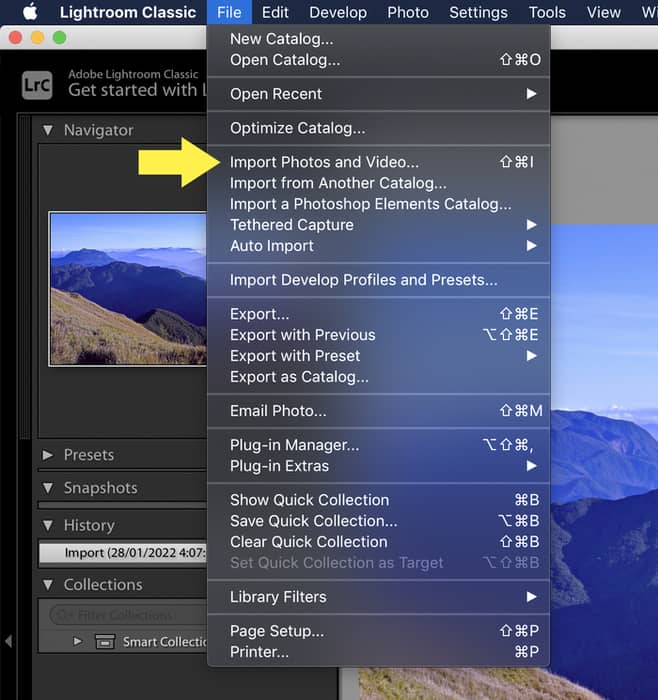
Task: Open the Lightroom Classic menu
Action: click(x=128, y=12)
